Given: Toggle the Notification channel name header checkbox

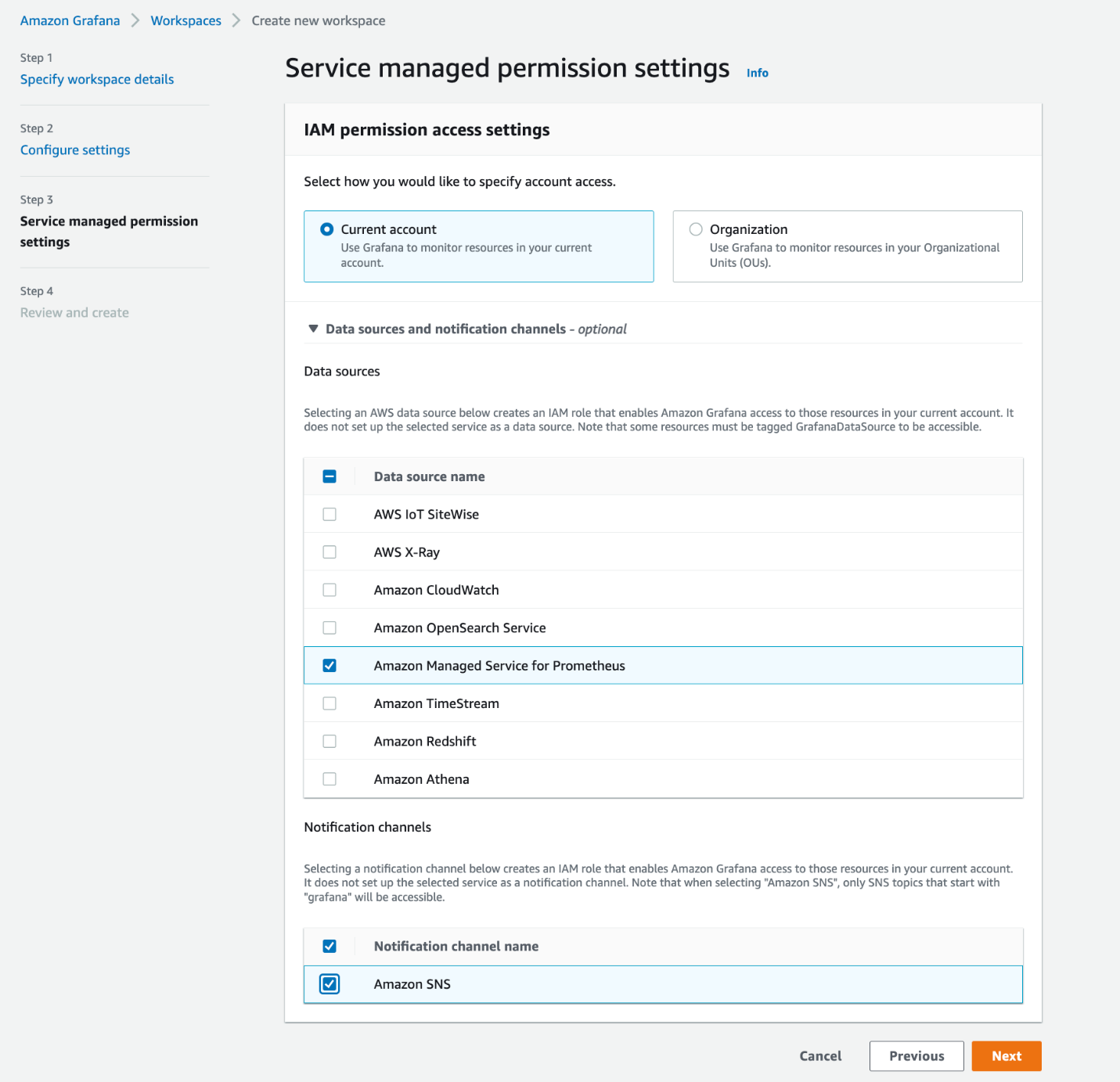Looking at the screenshot, I should click(x=330, y=947).
